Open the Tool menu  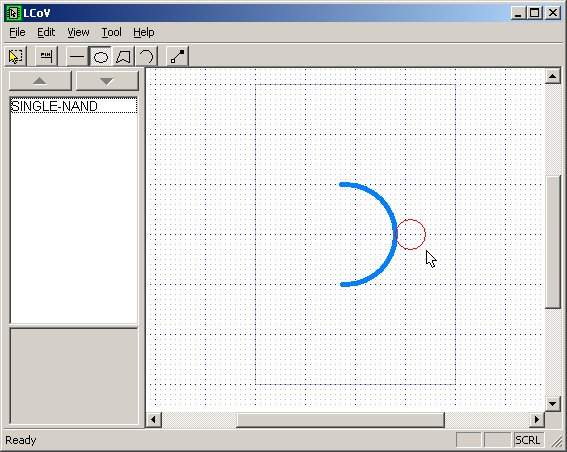tap(111, 33)
